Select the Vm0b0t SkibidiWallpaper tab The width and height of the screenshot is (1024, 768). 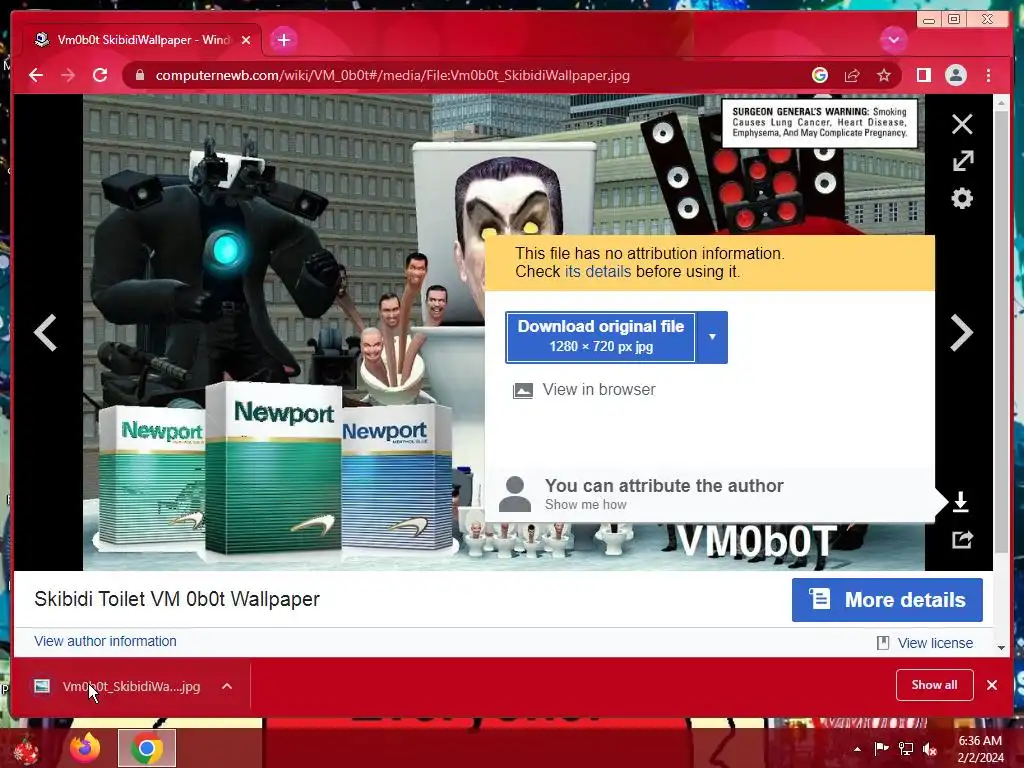pos(141,40)
